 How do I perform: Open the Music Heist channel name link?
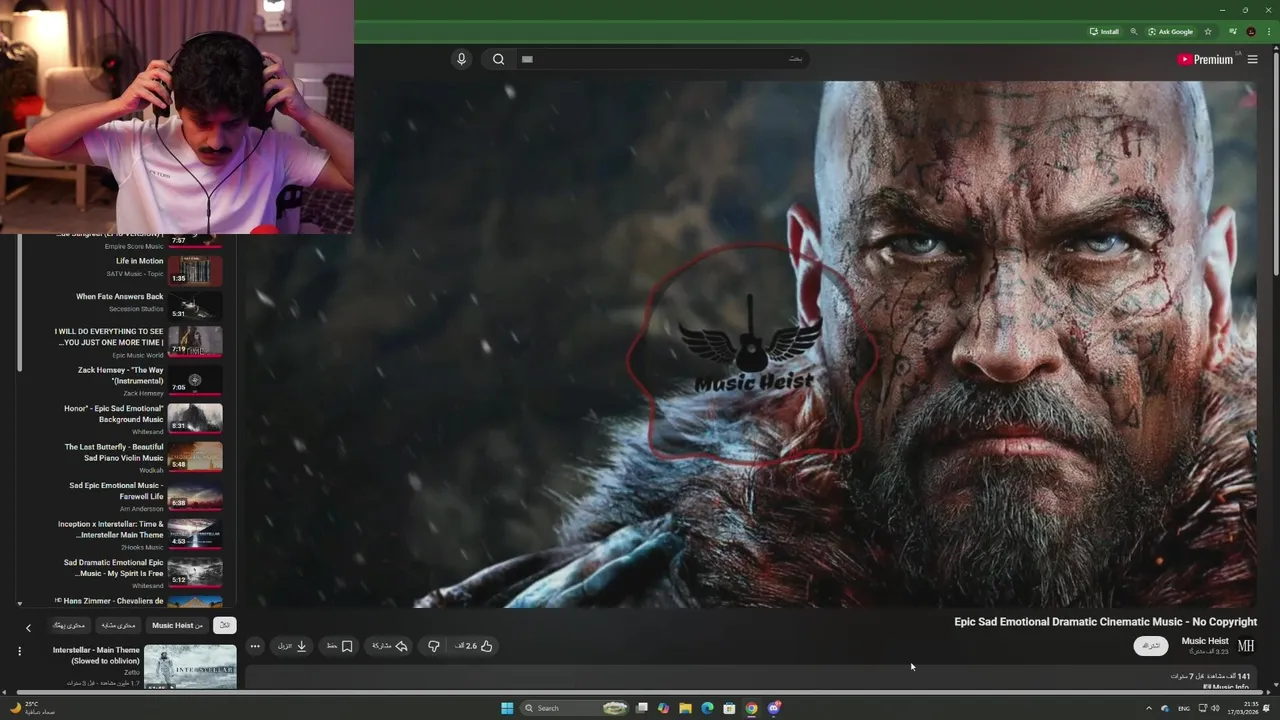click(x=1205, y=641)
